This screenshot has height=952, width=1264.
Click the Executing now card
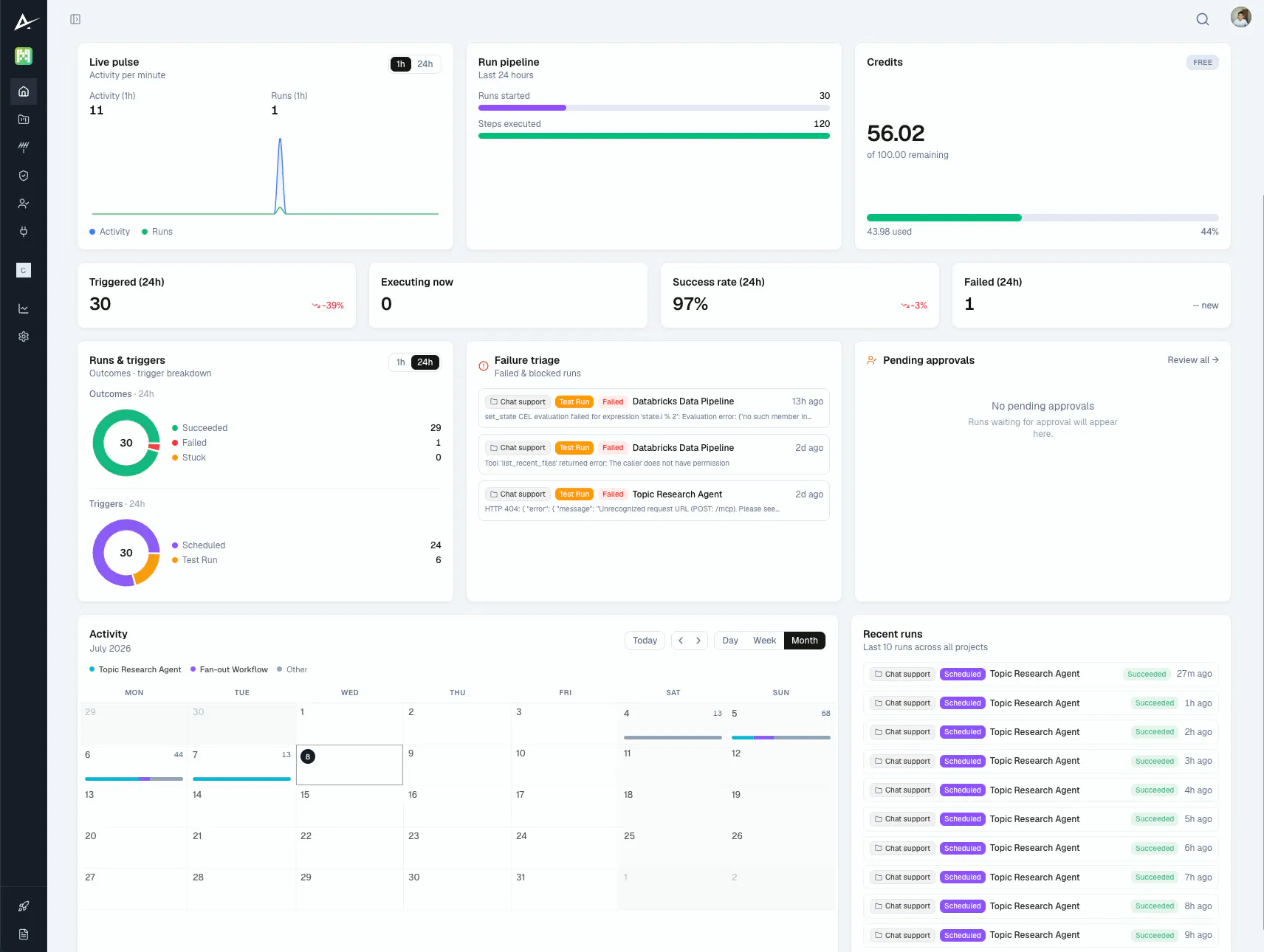508,295
